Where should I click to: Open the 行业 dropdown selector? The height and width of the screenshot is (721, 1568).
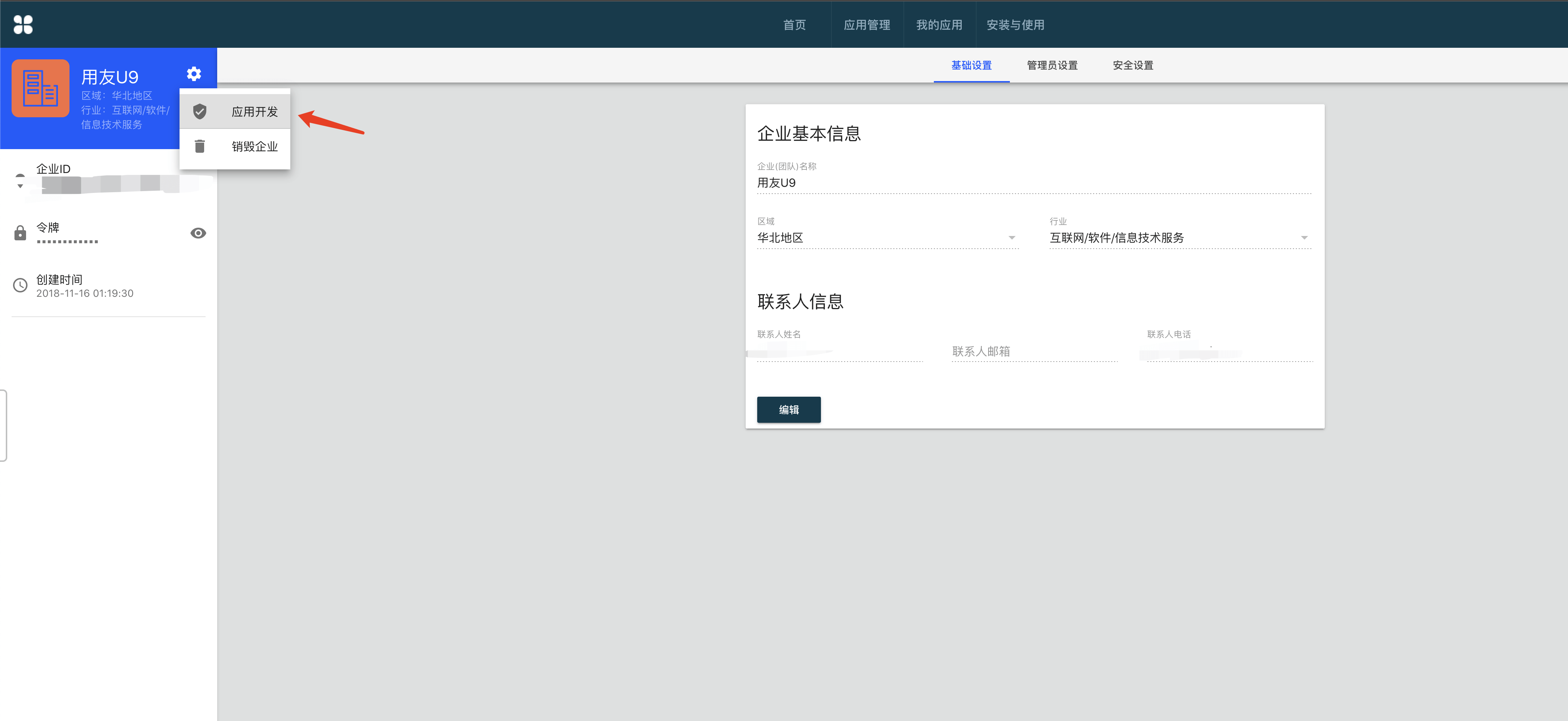tap(1179, 238)
